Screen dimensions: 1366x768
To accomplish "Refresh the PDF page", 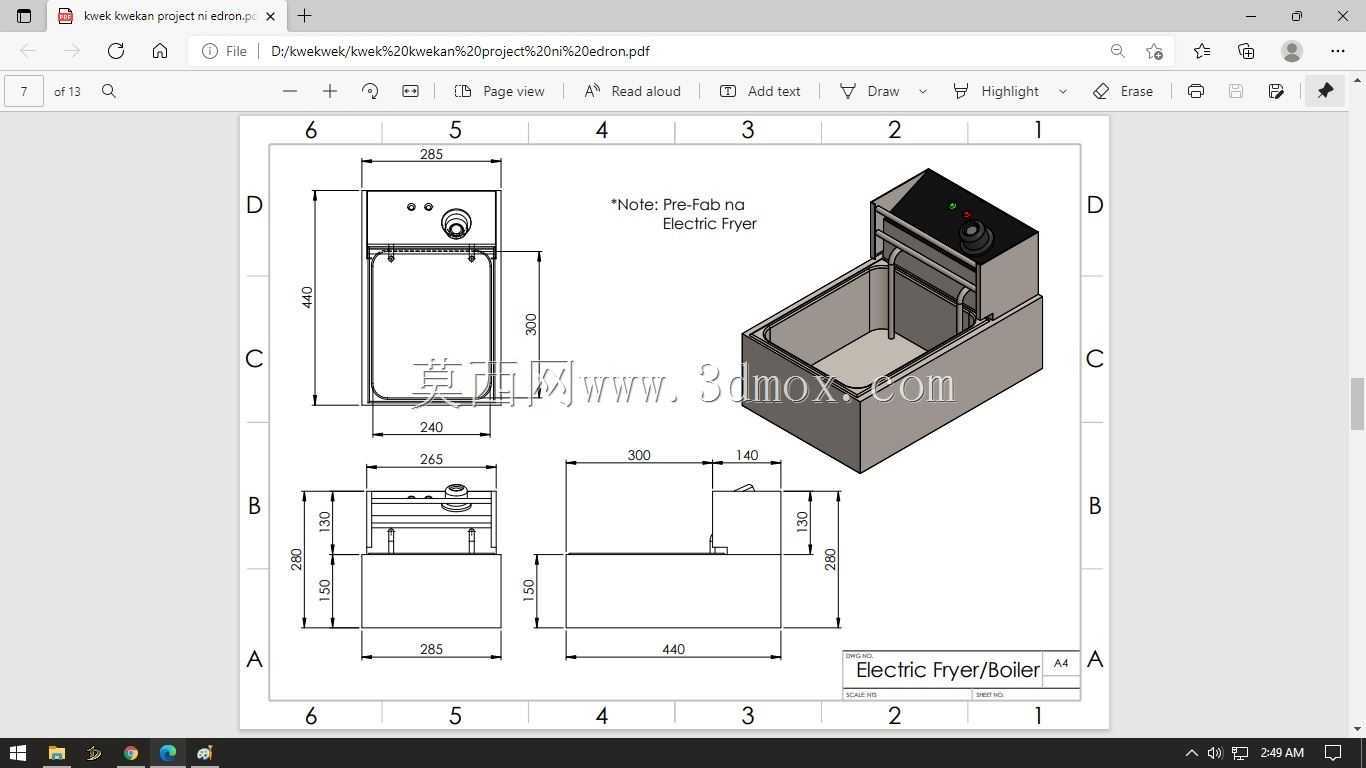I will 116,51.
